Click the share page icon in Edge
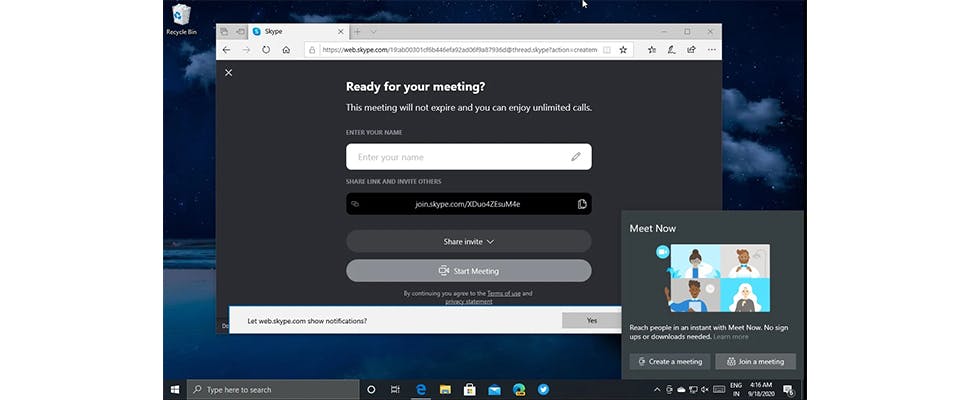This screenshot has width=970, height=400. click(691, 50)
